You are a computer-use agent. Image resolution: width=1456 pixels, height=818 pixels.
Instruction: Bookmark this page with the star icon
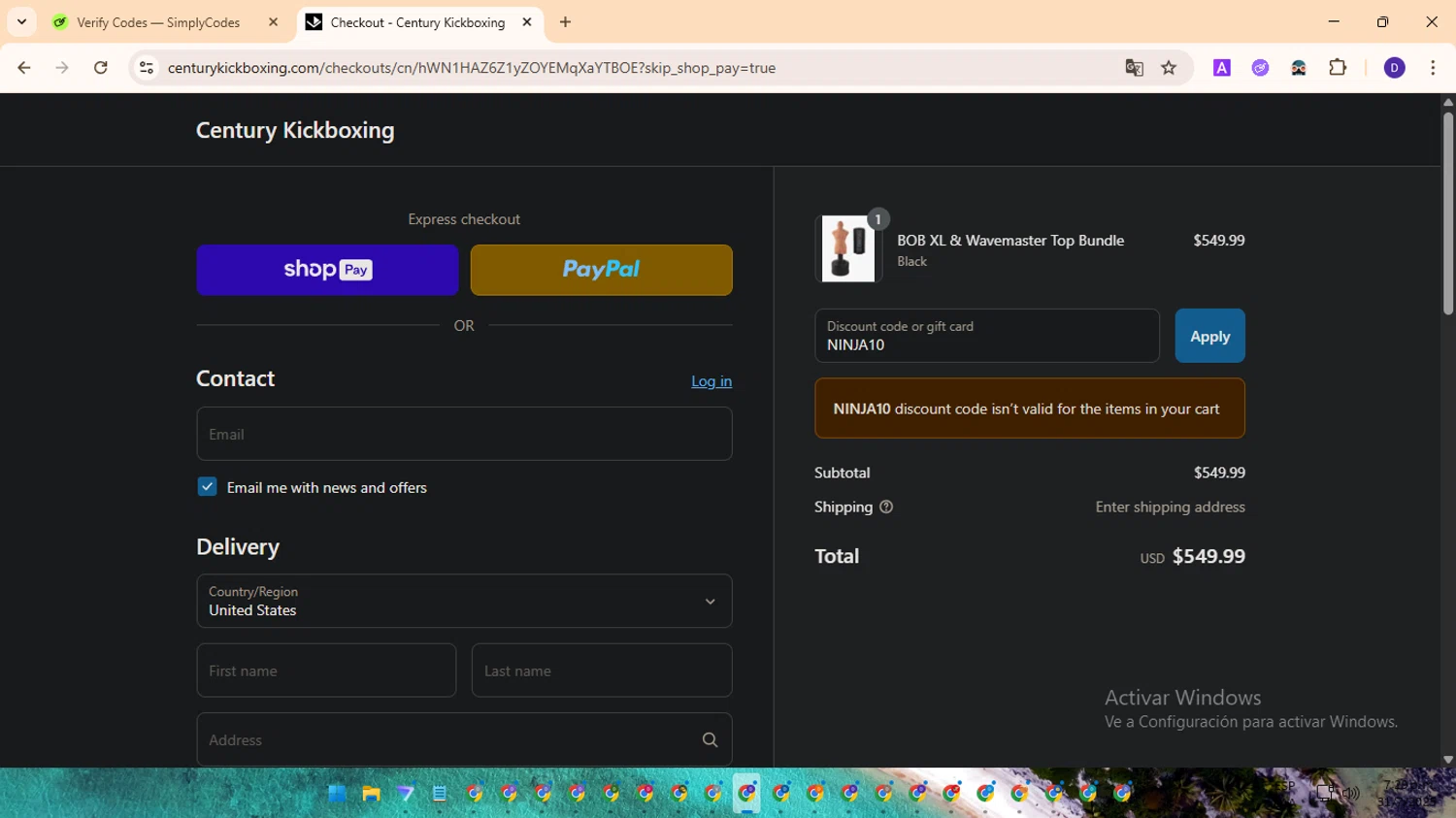click(x=1169, y=68)
